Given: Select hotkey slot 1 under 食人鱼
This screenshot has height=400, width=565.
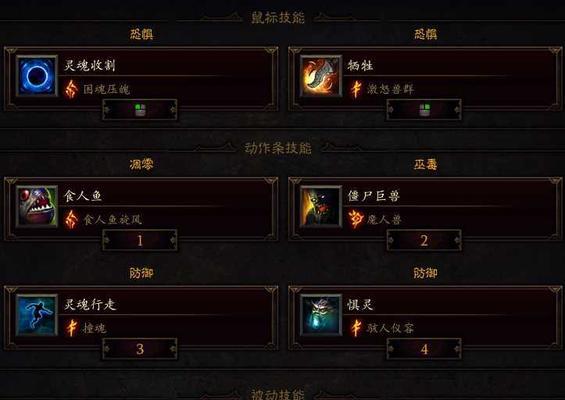Looking at the screenshot, I should [x=140, y=240].
